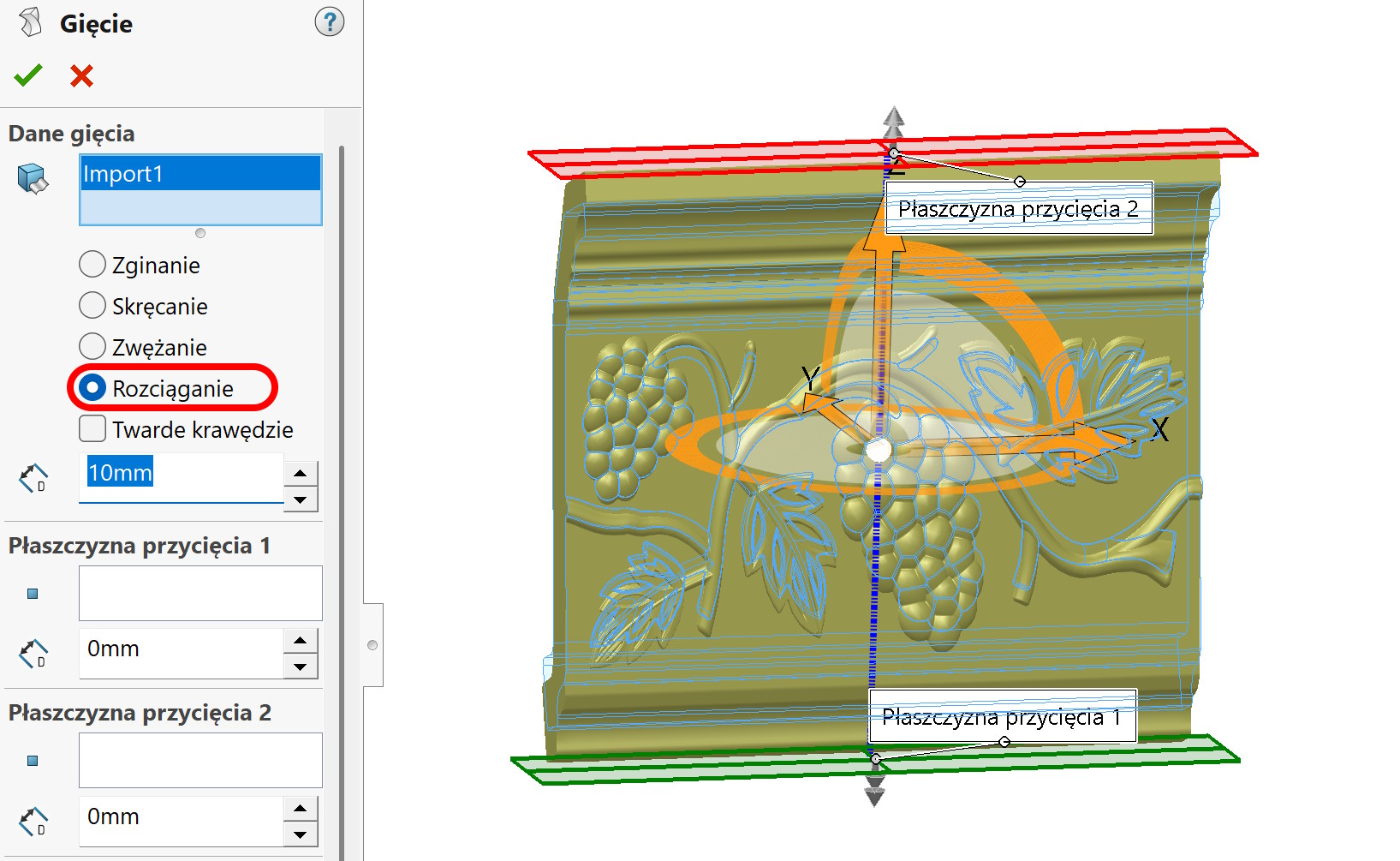The width and height of the screenshot is (1400, 861).
Task: Click the body selection icon beside Import1
Action: pos(33,179)
